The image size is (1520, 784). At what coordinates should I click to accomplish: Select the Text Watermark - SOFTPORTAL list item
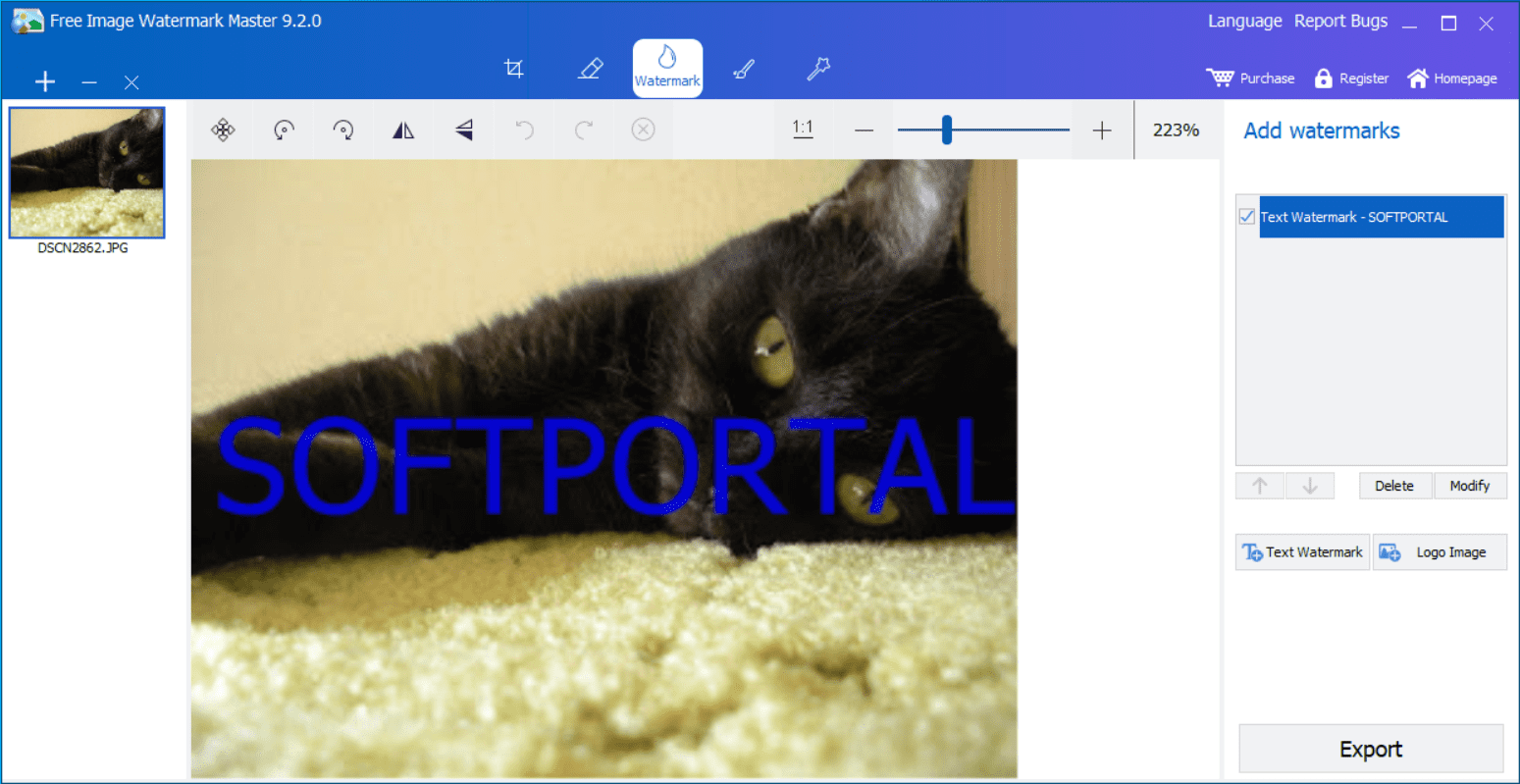1381,217
